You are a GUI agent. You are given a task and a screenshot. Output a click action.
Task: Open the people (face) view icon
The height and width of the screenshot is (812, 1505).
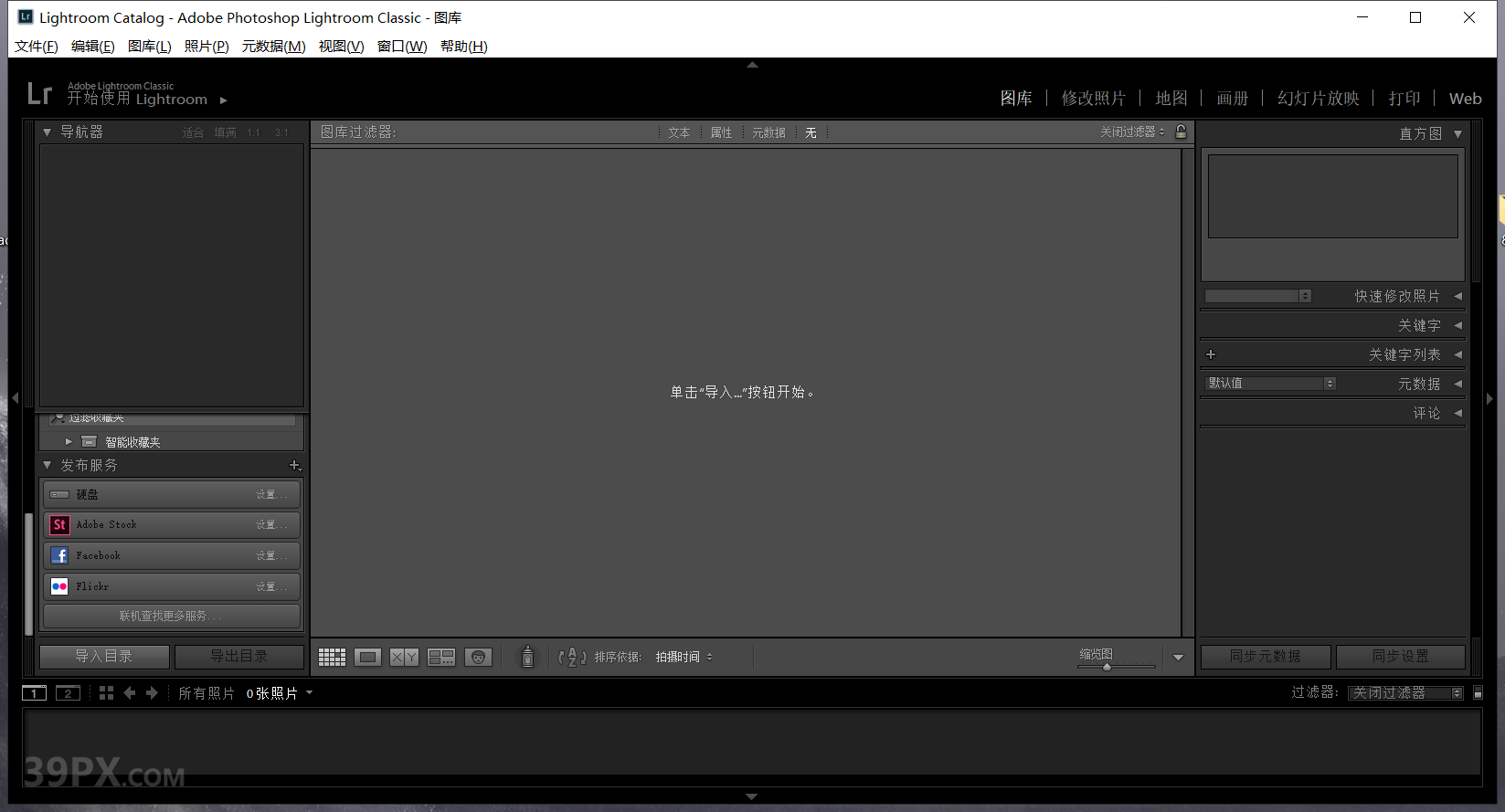pyautogui.click(x=479, y=657)
